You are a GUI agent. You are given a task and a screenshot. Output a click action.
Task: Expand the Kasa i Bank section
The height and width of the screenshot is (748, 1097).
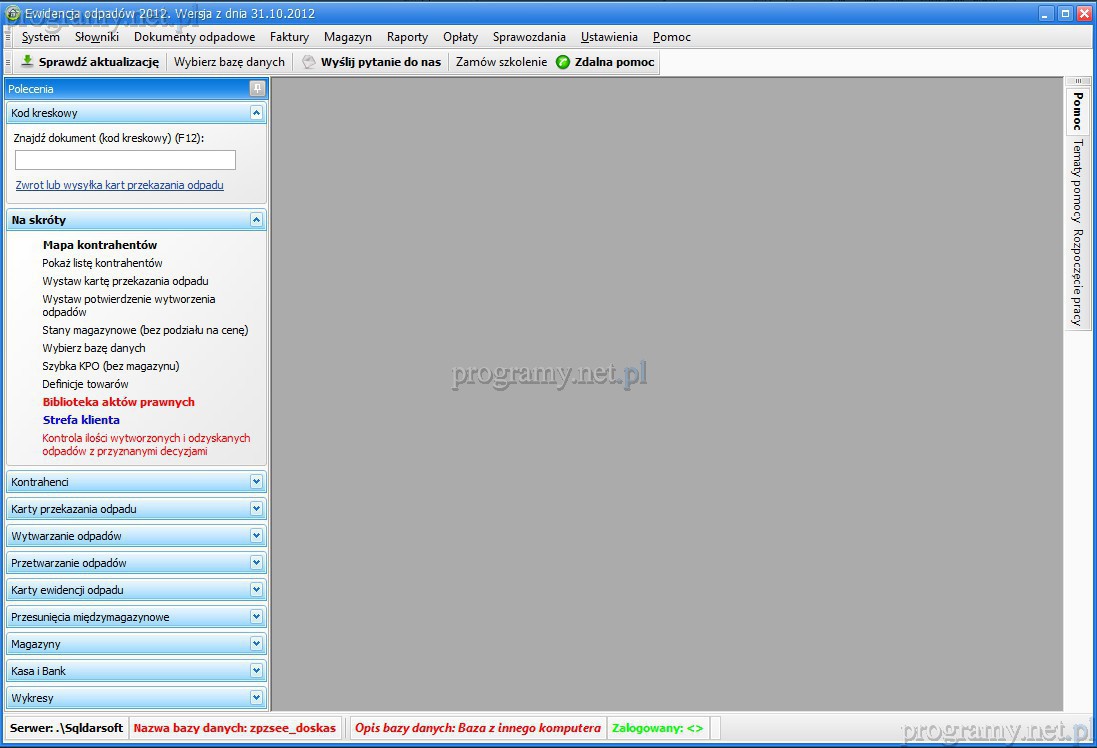(256, 671)
